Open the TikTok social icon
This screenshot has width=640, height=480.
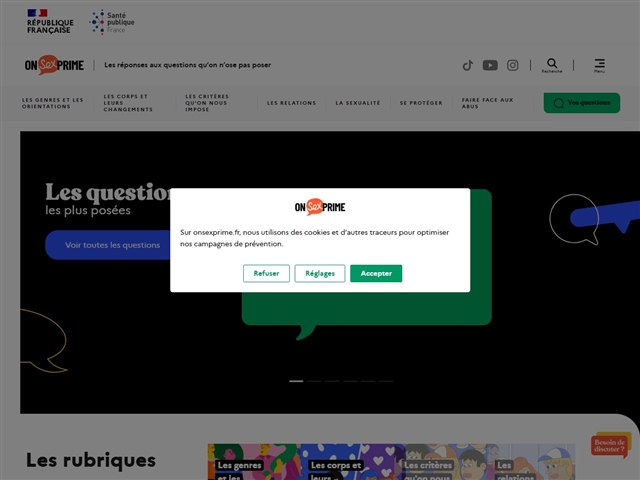coord(468,65)
